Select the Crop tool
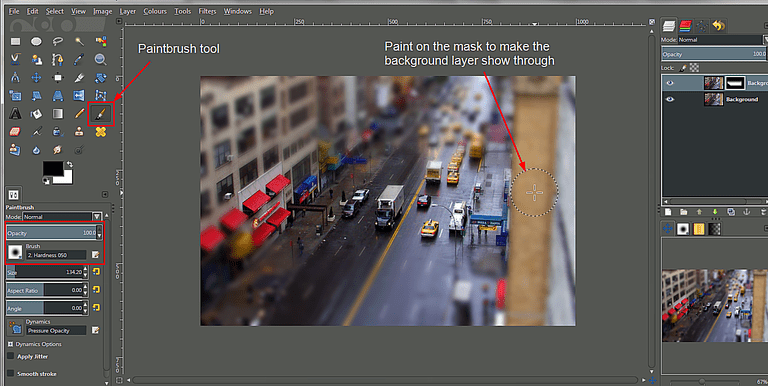 pos(79,77)
